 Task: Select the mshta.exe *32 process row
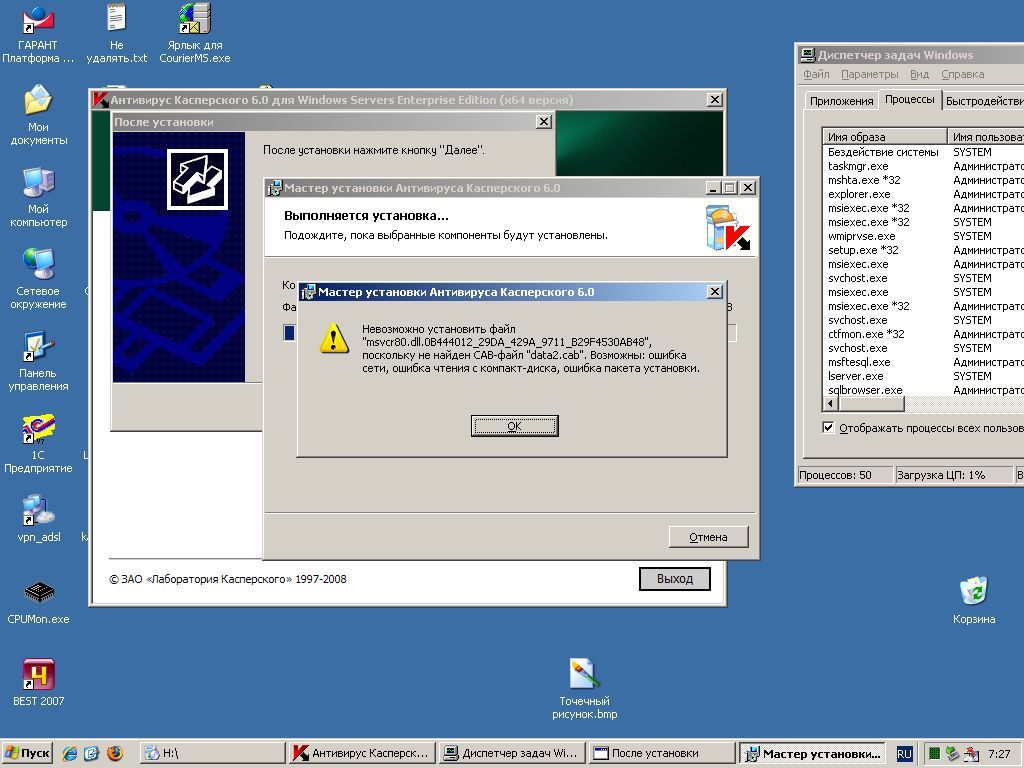(x=923, y=180)
